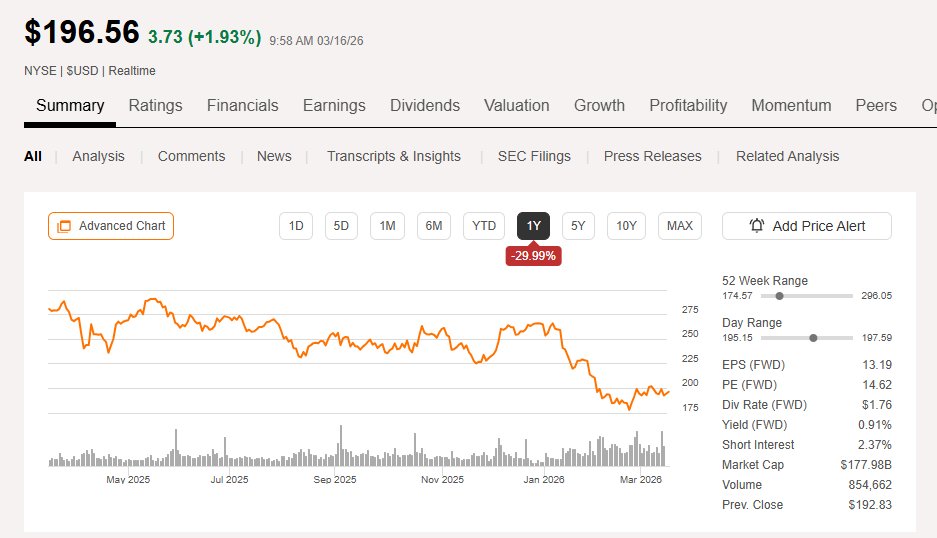Switch to the Growth tab
The height and width of the screenshot is (538, 937).
click(599, 106)
